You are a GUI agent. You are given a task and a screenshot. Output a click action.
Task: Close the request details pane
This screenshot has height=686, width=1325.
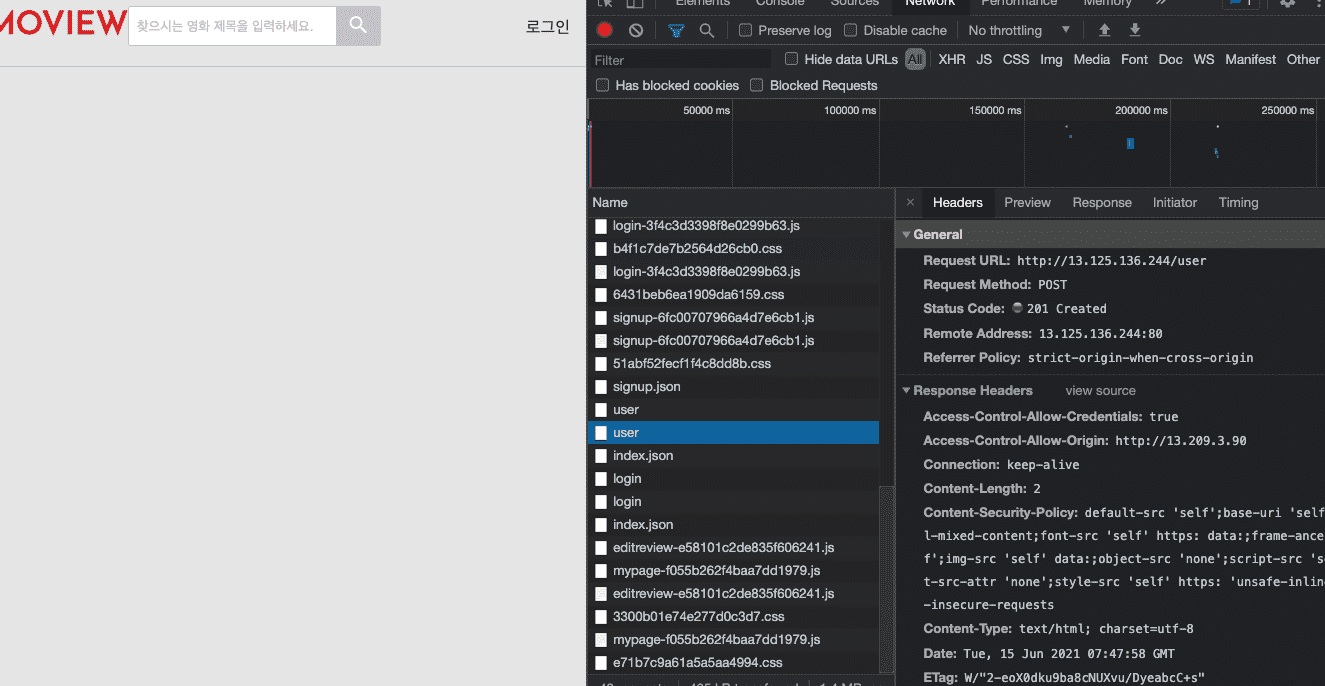pyautogui.click(x=910, y=202)
